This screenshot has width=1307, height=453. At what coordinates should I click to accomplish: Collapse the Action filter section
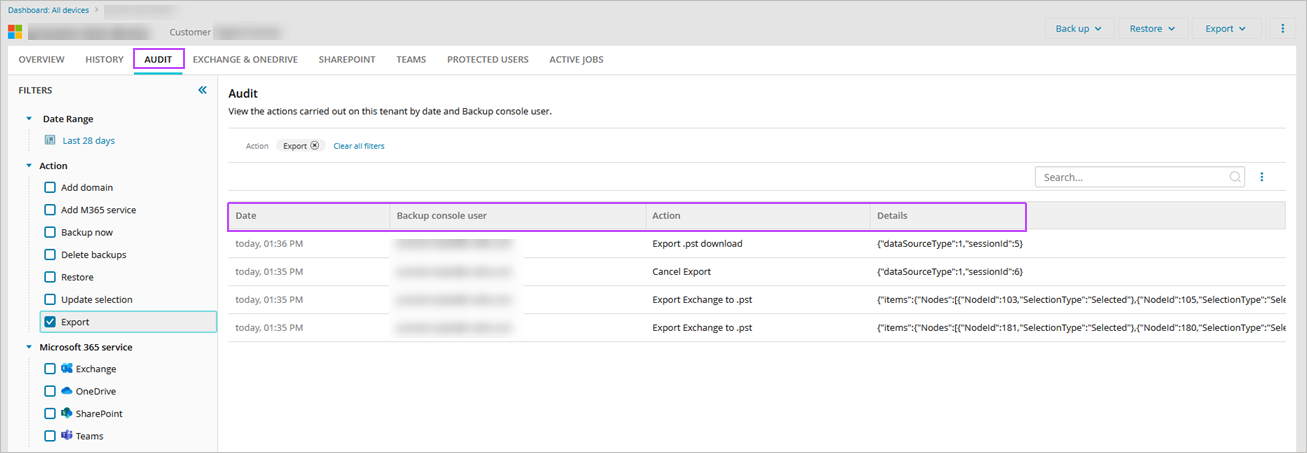29,166
